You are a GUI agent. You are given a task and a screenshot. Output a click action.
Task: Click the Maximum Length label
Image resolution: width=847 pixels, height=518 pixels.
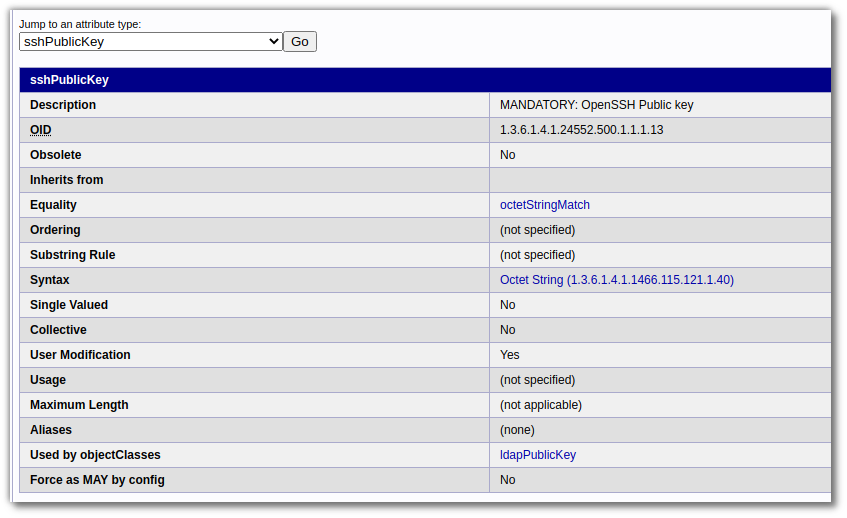tap(79, 405)
